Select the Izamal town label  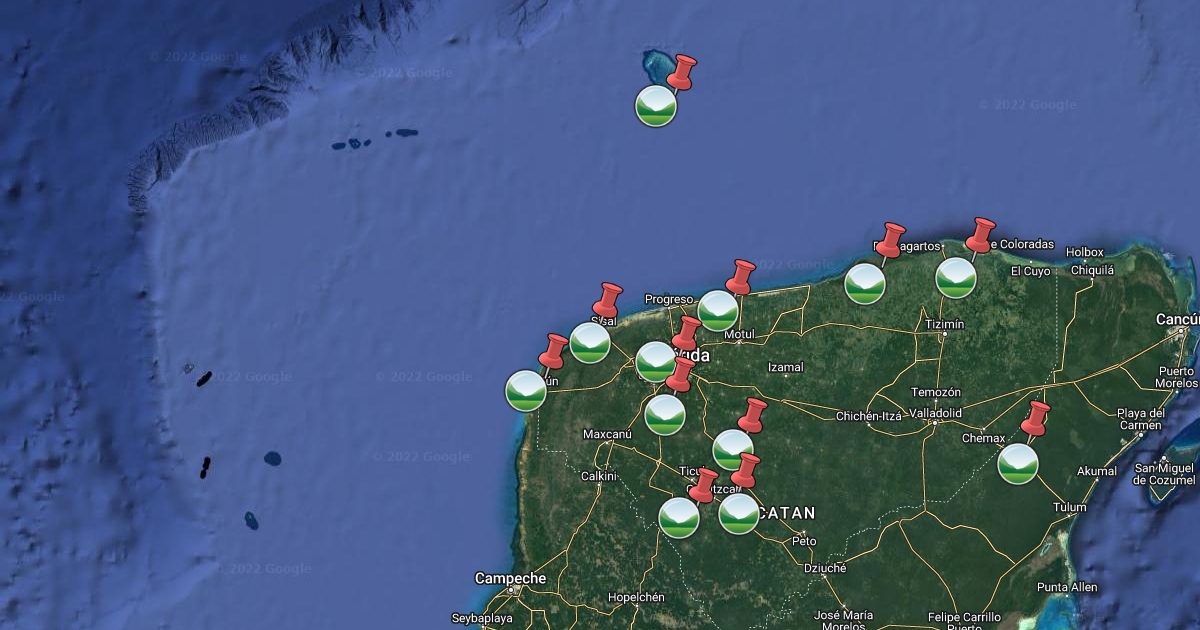pyautogui.click(x=785, y=367)
